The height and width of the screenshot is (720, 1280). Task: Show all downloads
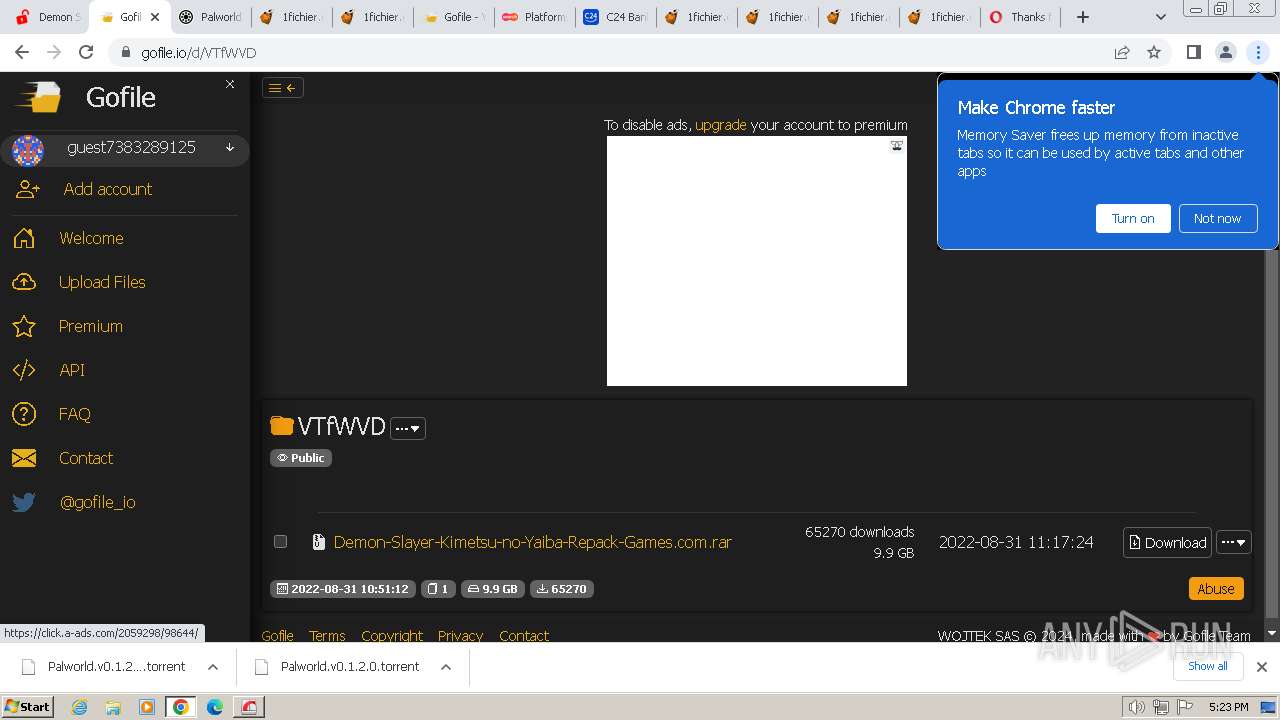[1207, 666]
